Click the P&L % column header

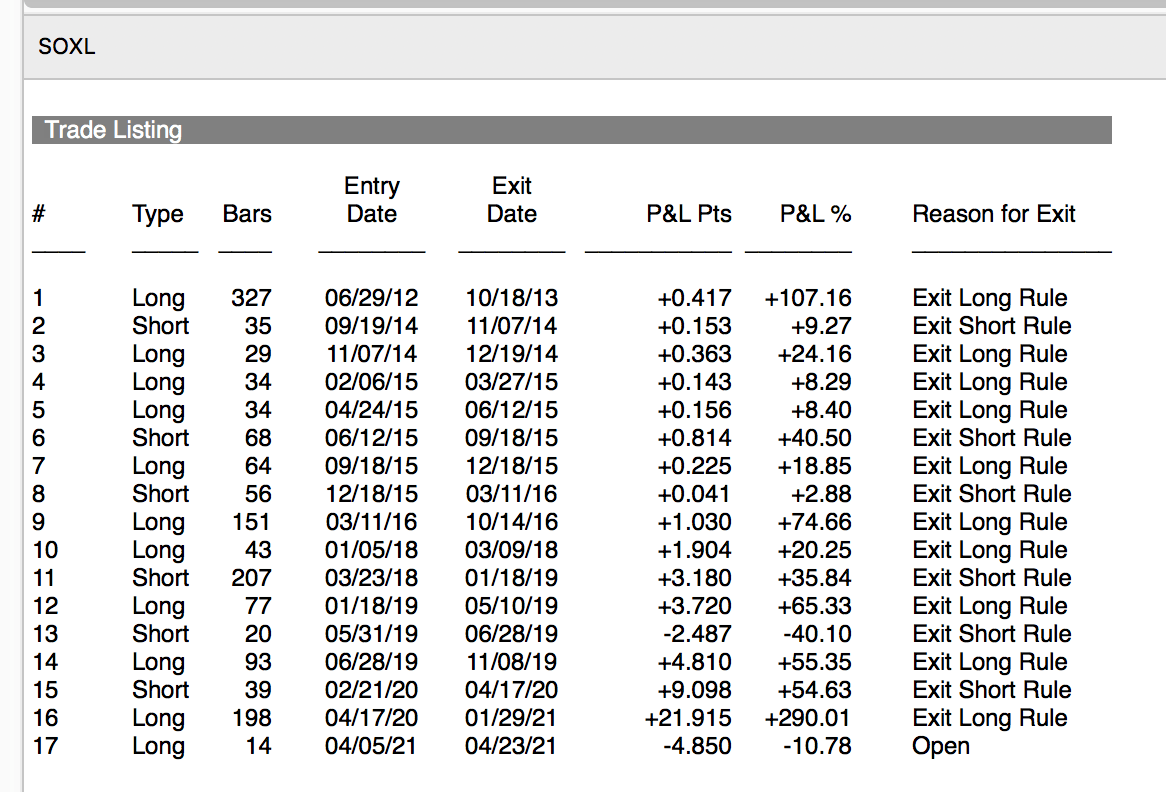[x=815, y=214]
